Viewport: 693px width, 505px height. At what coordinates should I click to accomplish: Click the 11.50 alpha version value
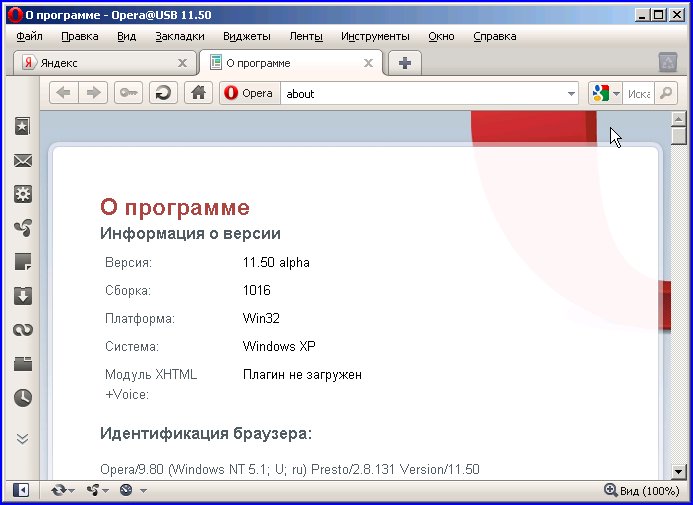point(276,262)
